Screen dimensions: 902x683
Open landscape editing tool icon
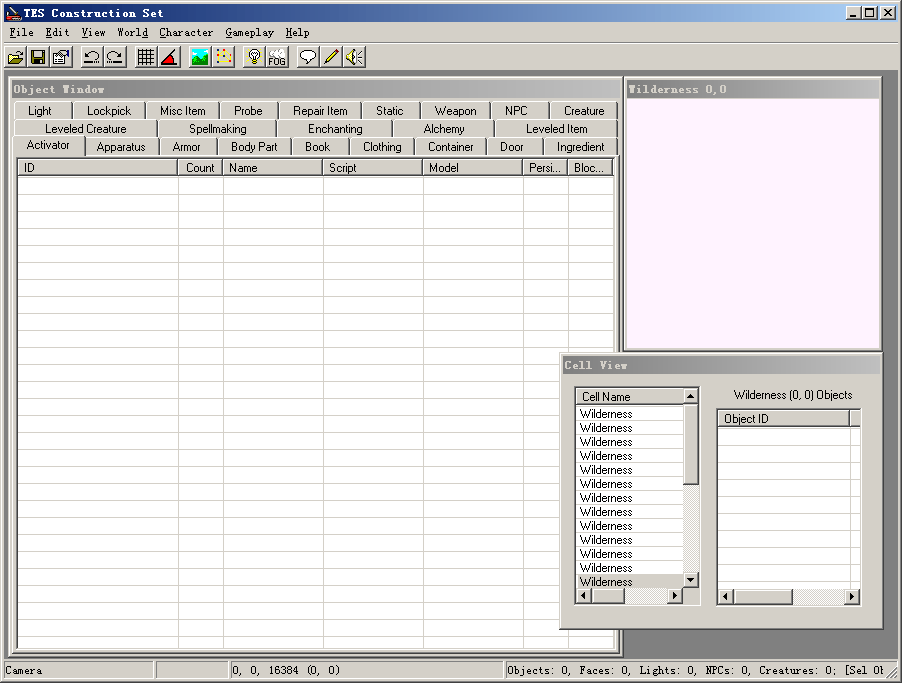(200, 57)
